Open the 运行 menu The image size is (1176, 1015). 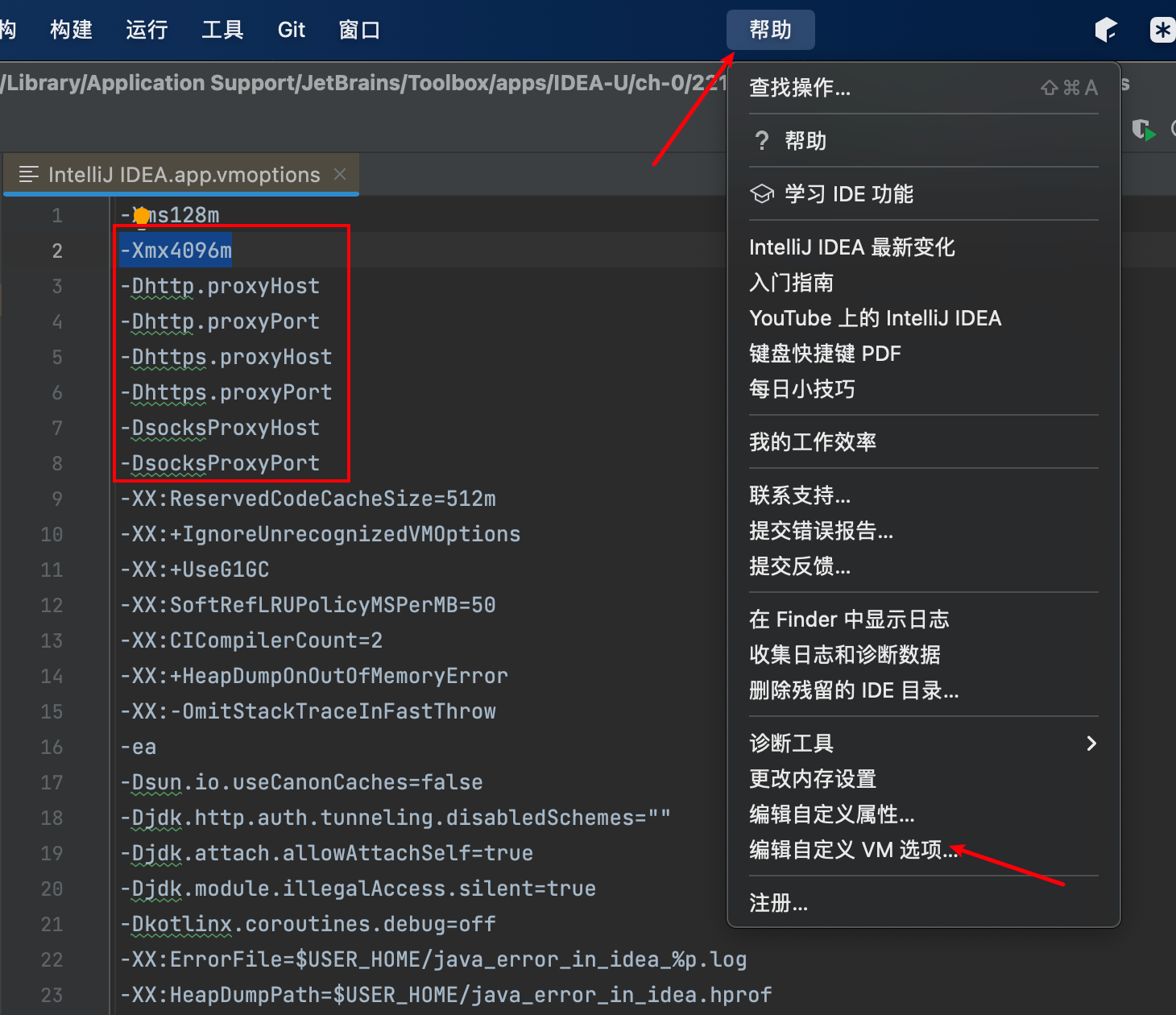click(x=147, y=30)
